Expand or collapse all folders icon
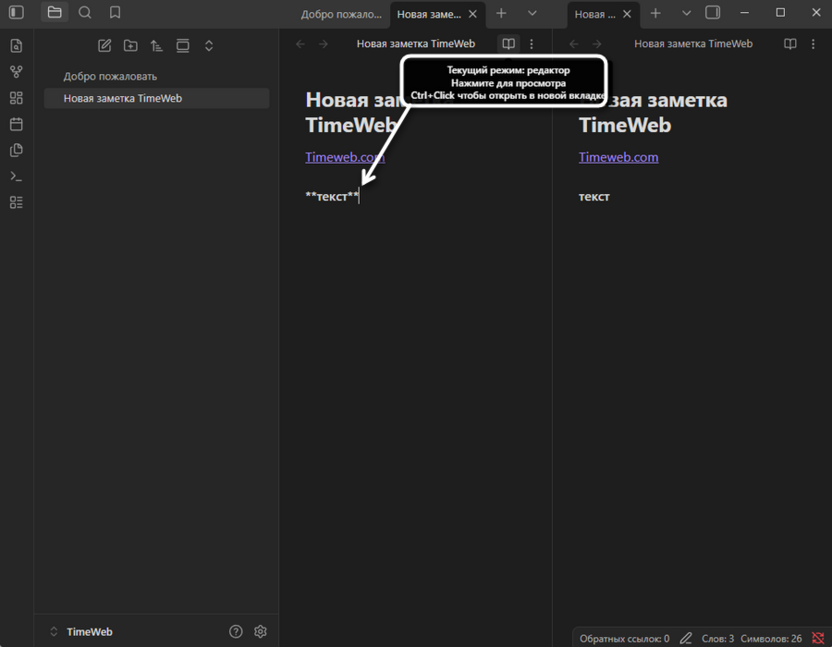Image resolution: width=832 pixels, height=647 pixels. pos(209,46)
